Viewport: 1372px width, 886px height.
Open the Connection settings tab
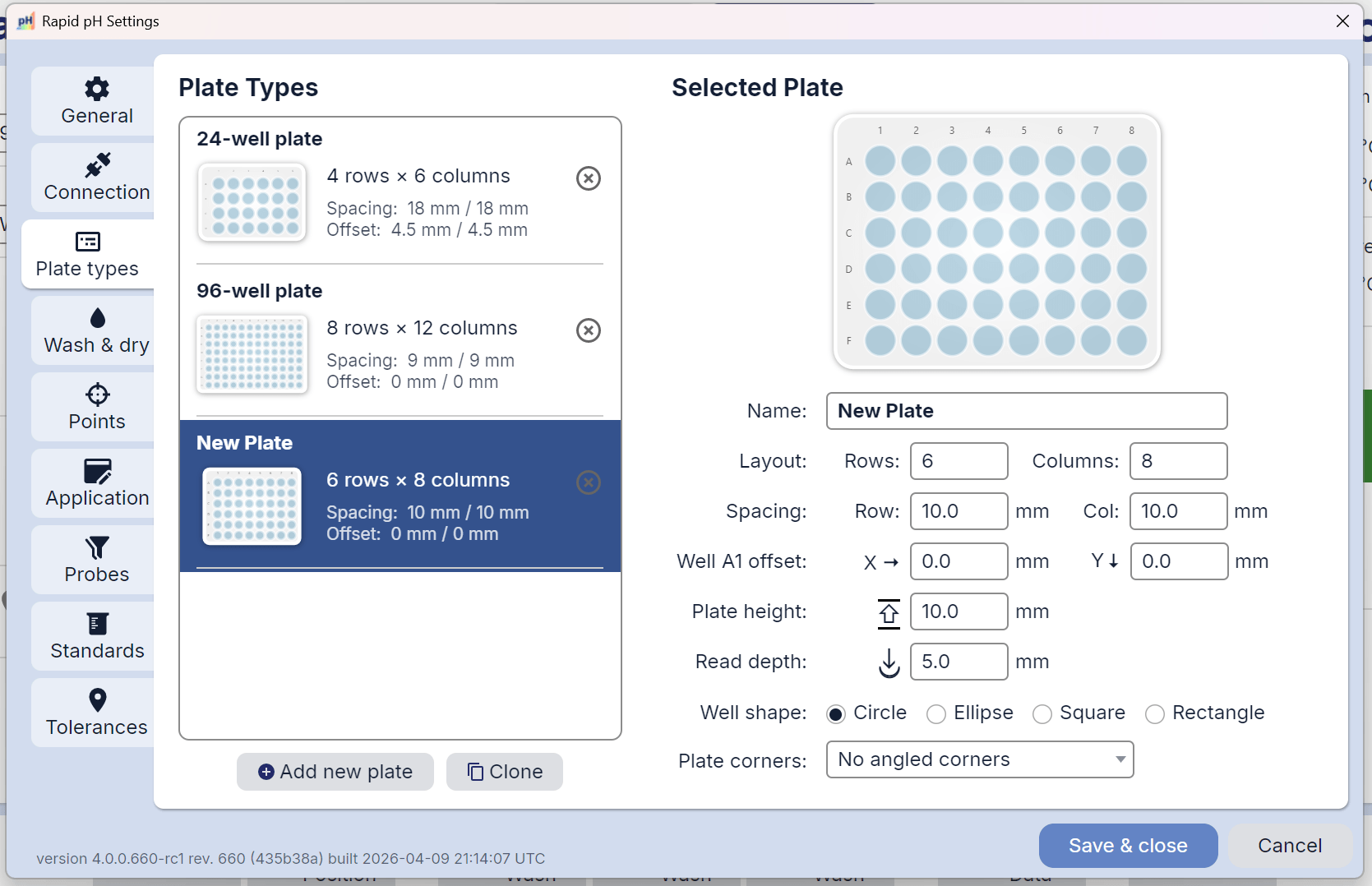point(96,178)
